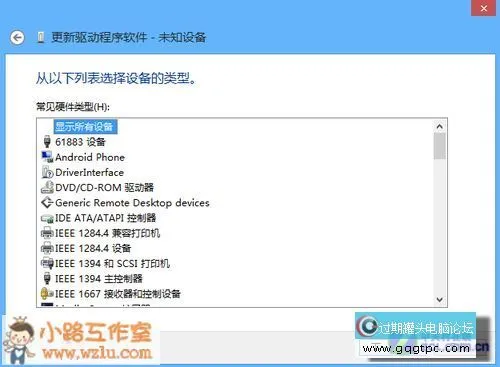The height and width of the screenshot is (367, 500).
Task: Select IEEE 1284.4 兼容打印机 entry
Action: tap(107, 233)
